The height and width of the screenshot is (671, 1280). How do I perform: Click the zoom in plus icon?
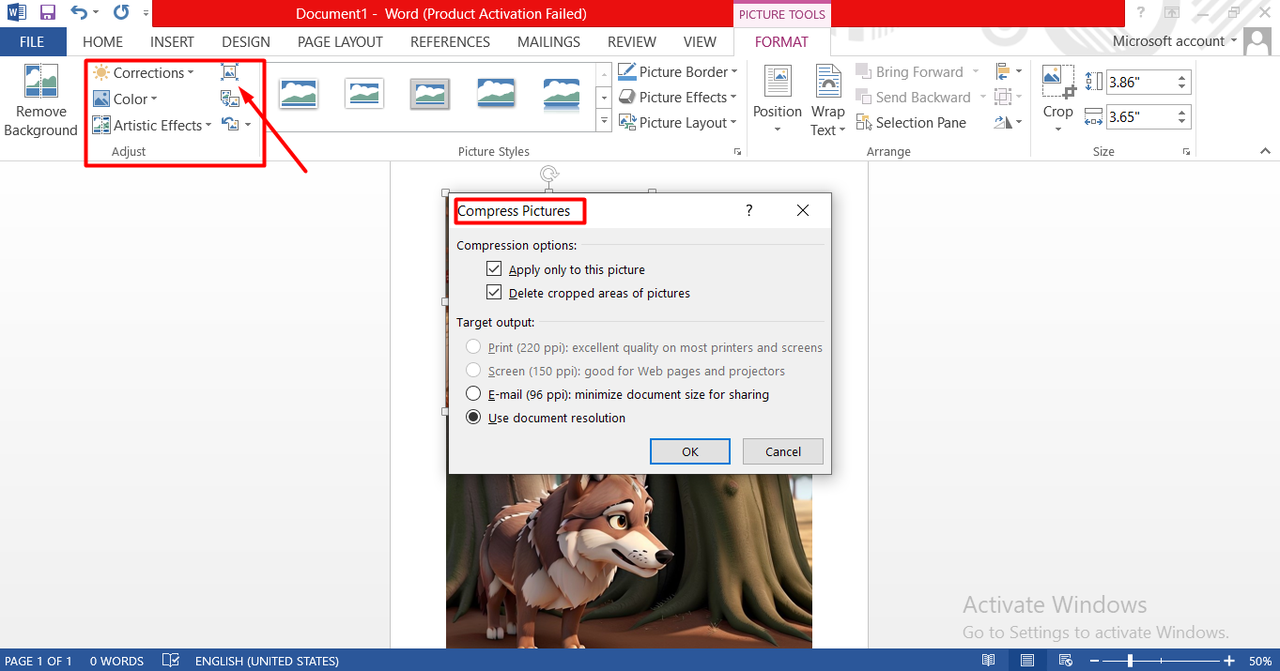[x=1230, y=661]
